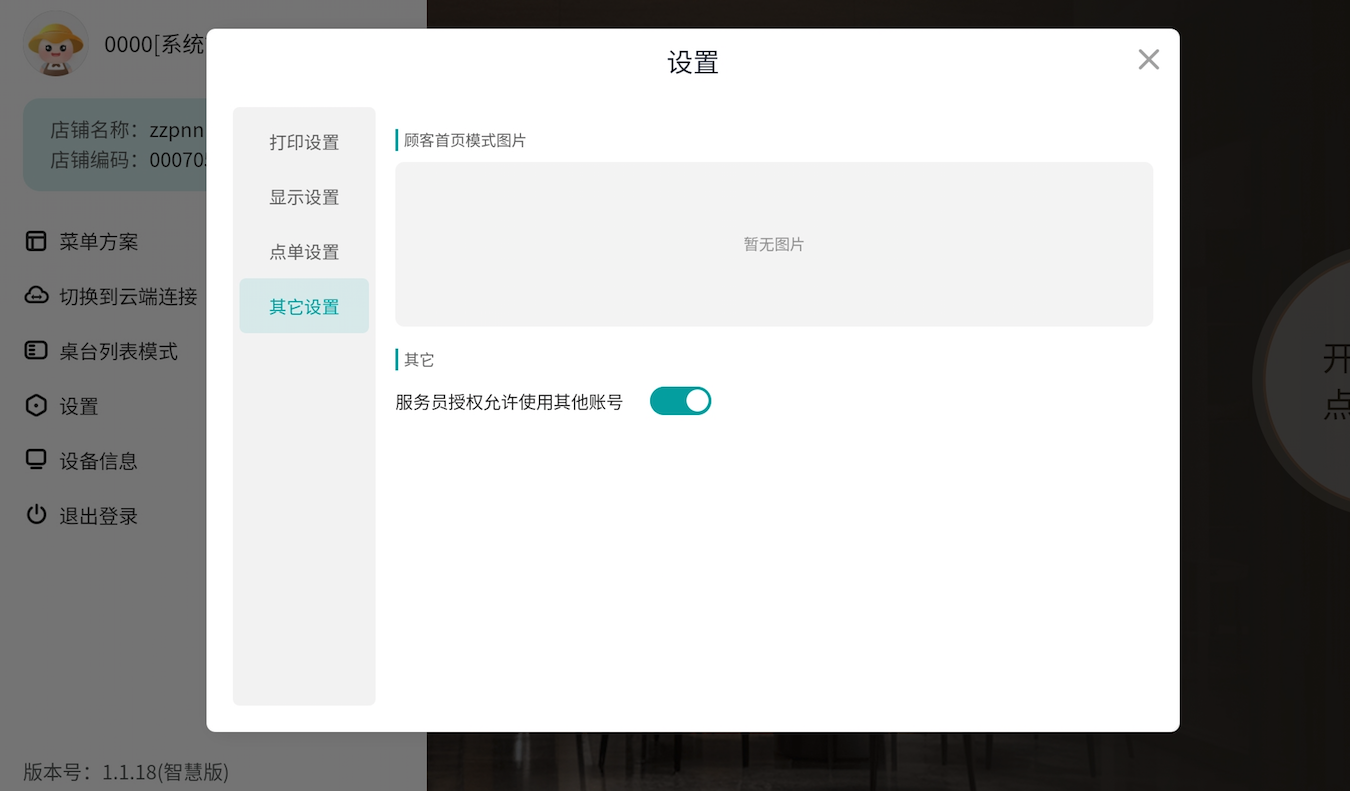Disable 服务员授权允许使用其他账号 switch
This screenshot has width=1350, height=791.
click(x=680, y=400)
